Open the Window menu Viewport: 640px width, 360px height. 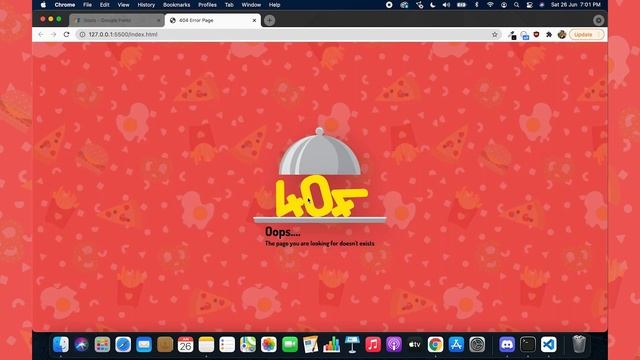click(251, 5)
